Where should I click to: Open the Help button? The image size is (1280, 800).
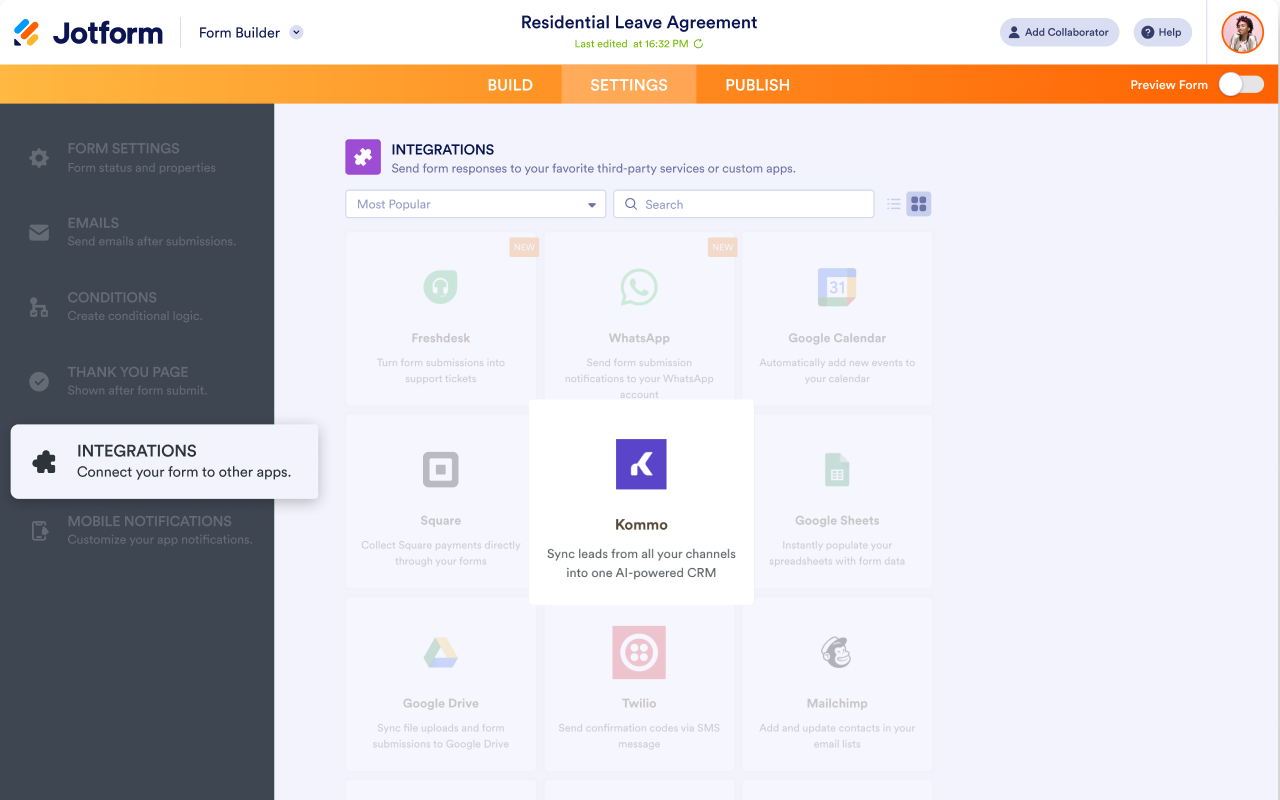click(x=1161, y=32)
